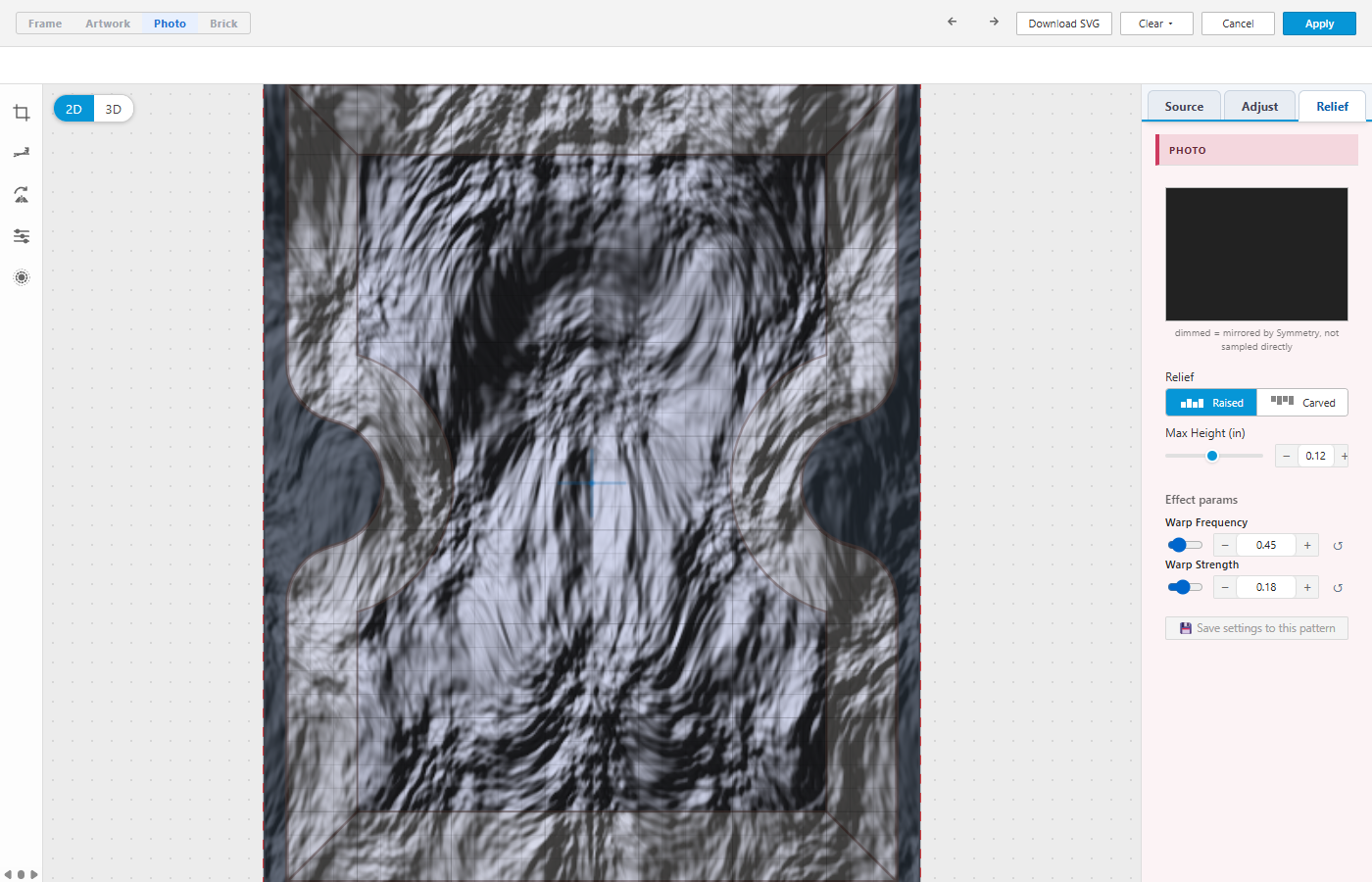Select the Relief panel tab
Screen dimensions: 1372x882
click(x=1332, y=107)
